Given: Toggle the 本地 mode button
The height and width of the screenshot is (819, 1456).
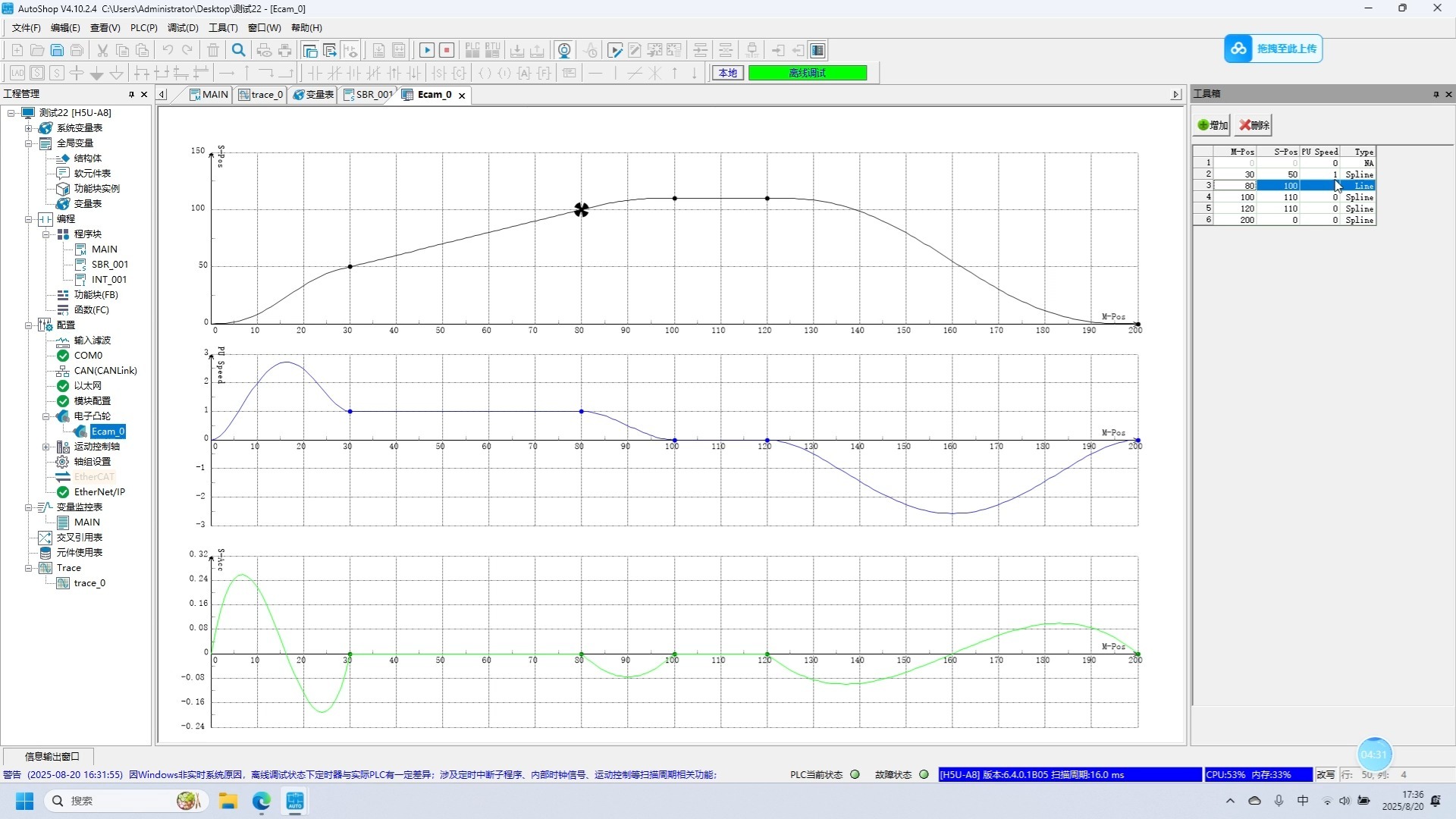Looking at the screenshot, I should (x=727, y=73).
